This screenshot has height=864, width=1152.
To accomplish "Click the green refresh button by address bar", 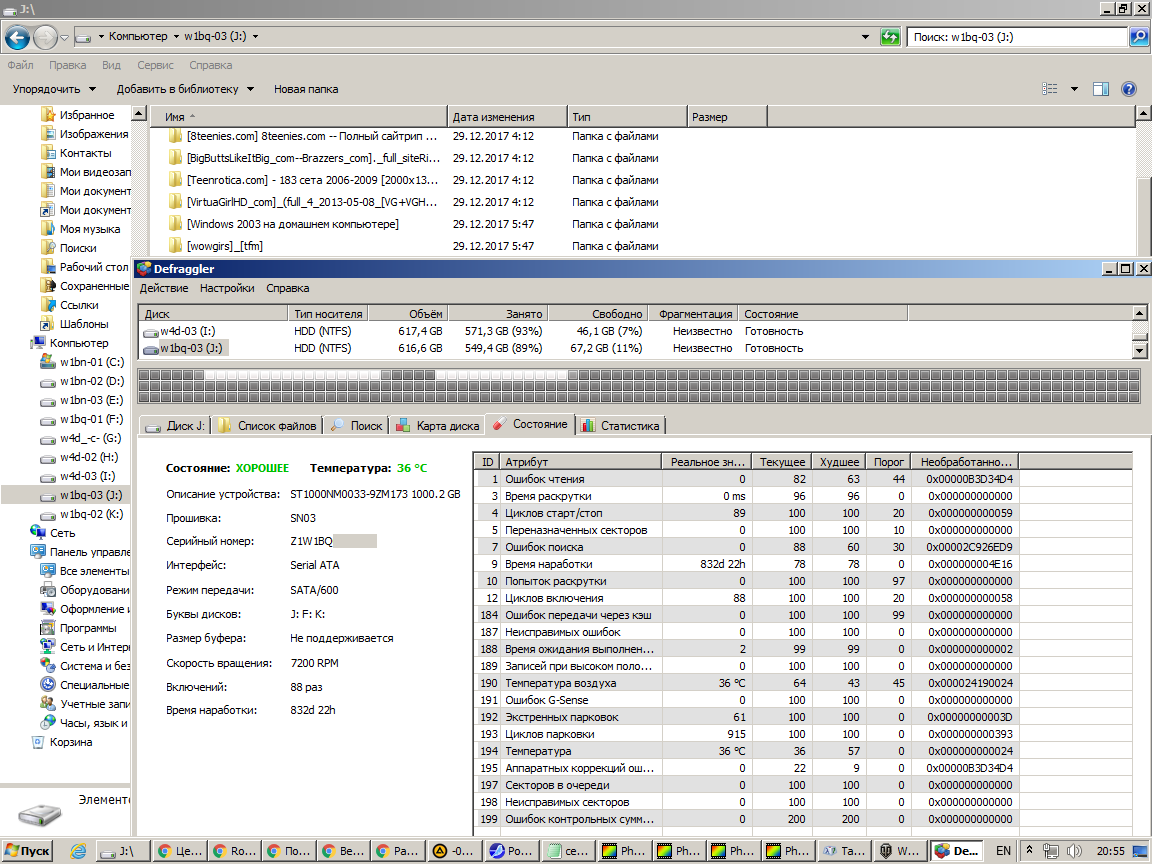I will tap(889, 37).
